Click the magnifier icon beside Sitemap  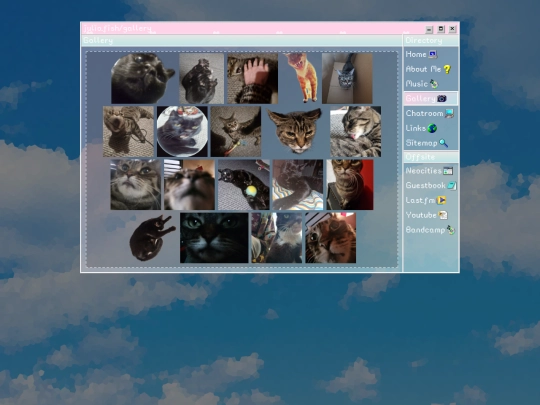[444, 143]
